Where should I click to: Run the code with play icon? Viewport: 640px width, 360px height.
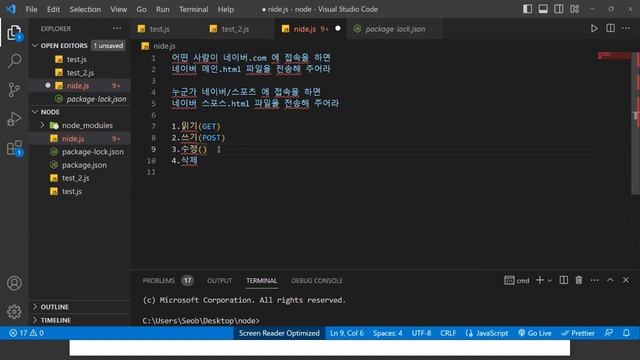[594, 29]
